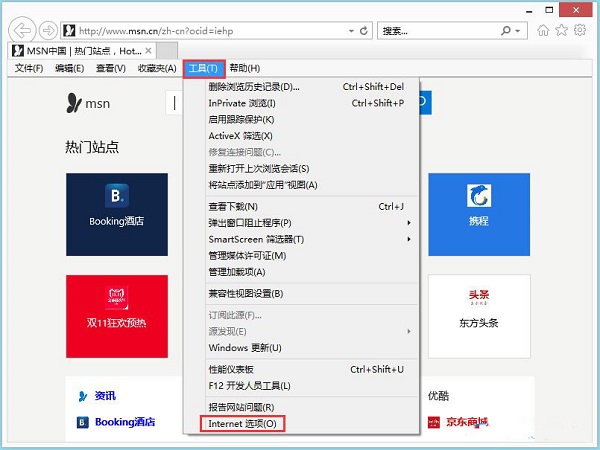Open the Settings gear icon
This screenshot has width=600, height=450.
(x=581, y=29)
